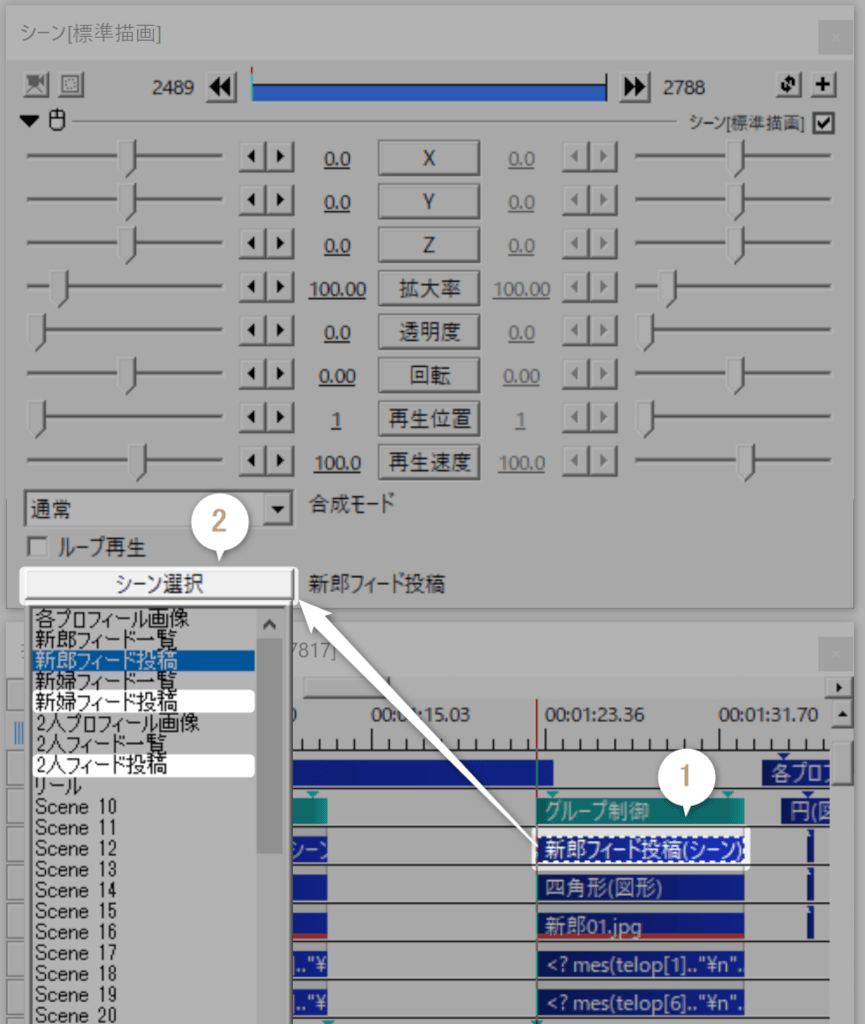Toggle the シーン[標準描画] enable checkbox
Screen dimensions: 865x1024
824,123
